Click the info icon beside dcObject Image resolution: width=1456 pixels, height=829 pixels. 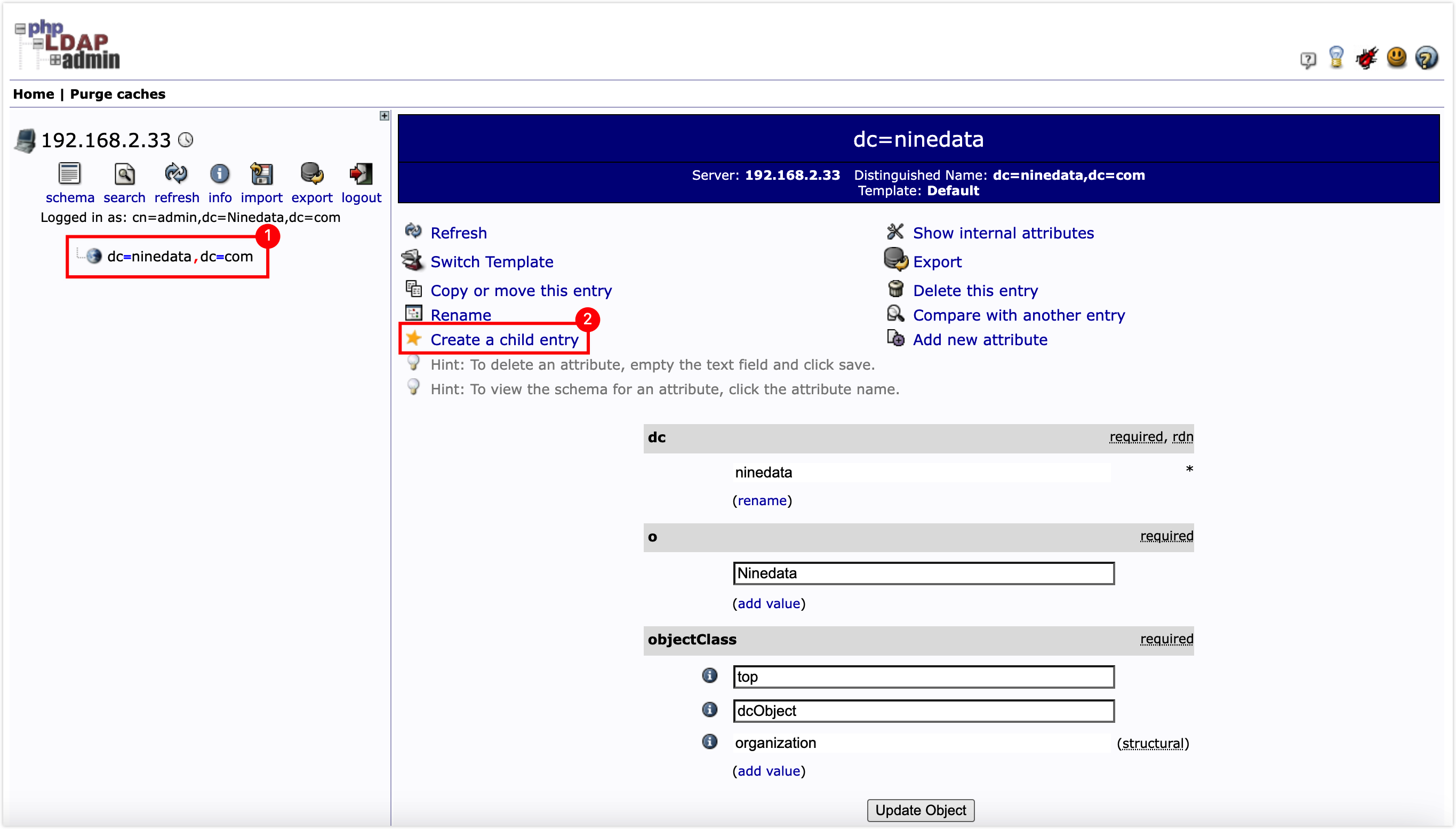click(709, 710)
